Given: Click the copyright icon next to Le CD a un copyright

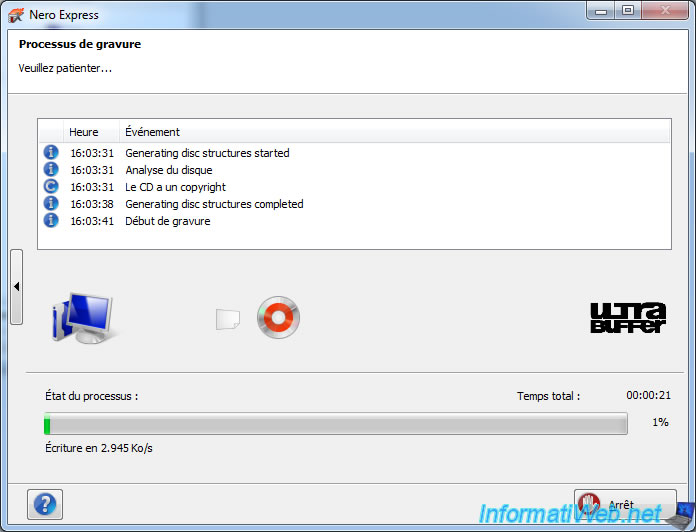Looking at the screenshot, I should coord(51,187).
